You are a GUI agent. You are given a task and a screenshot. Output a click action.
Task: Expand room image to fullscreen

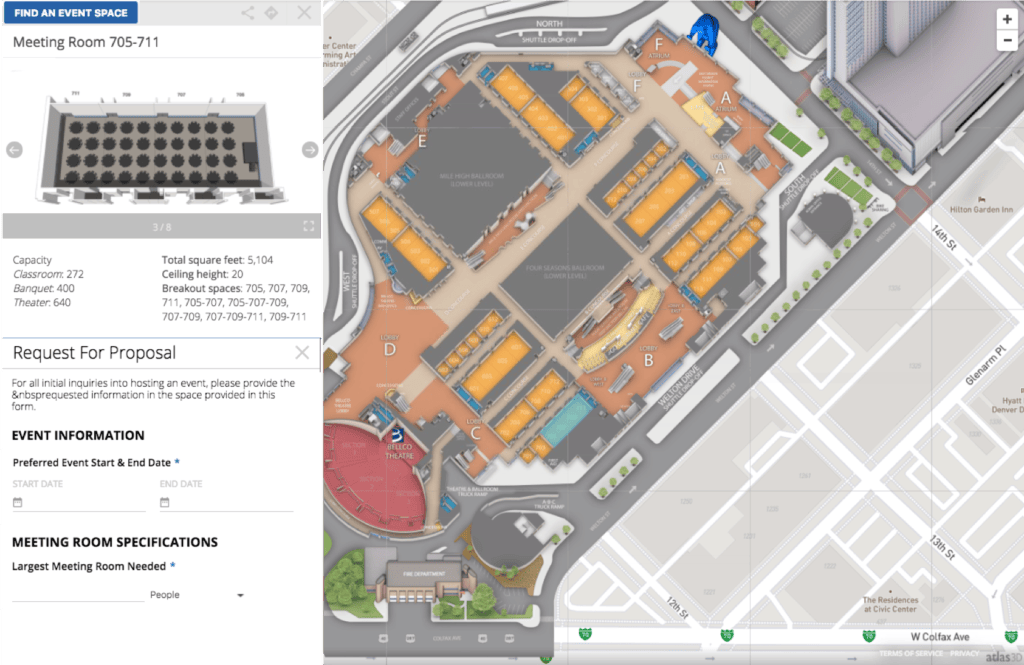pos(309,227)
